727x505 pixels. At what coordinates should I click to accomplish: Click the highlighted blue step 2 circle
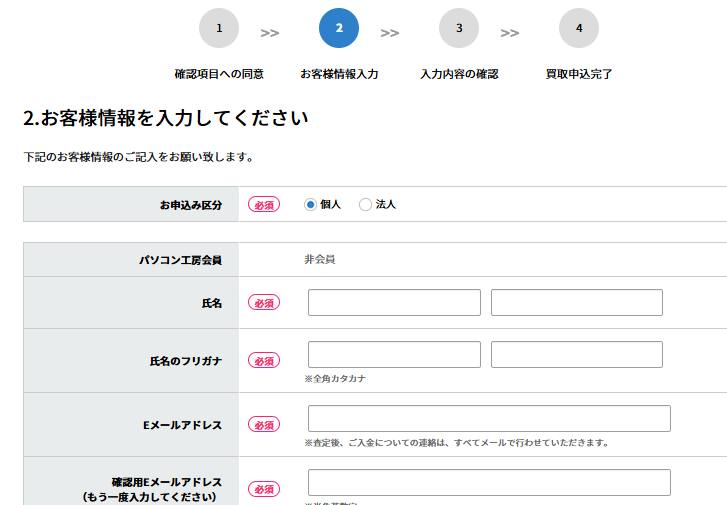coord(339,28)
